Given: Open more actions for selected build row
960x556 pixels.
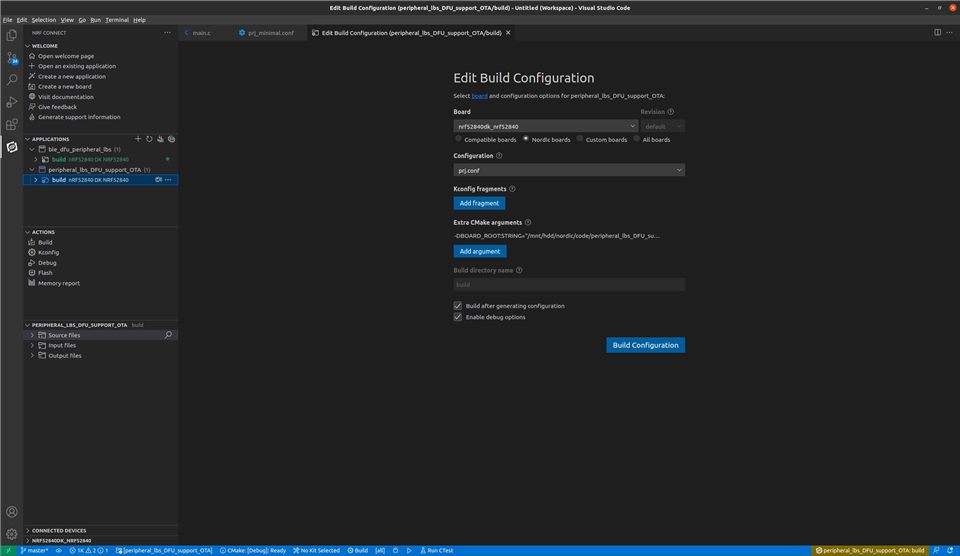Looking at the screenshot, I should [x=168, y=180].
